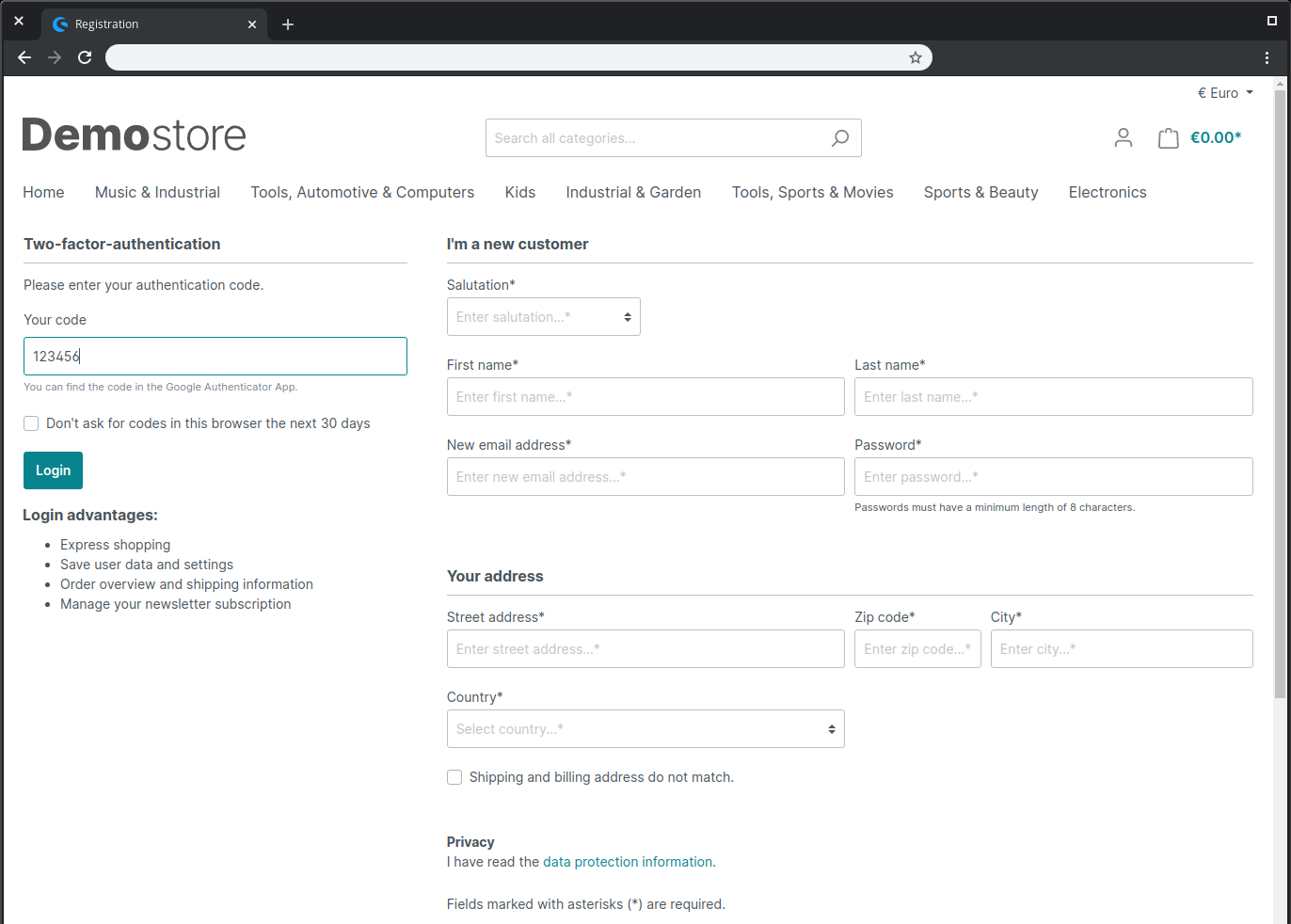This screenshot has width=1291, height=924.
Task: Open the shopping cart icon
Action: (1168, 138)
